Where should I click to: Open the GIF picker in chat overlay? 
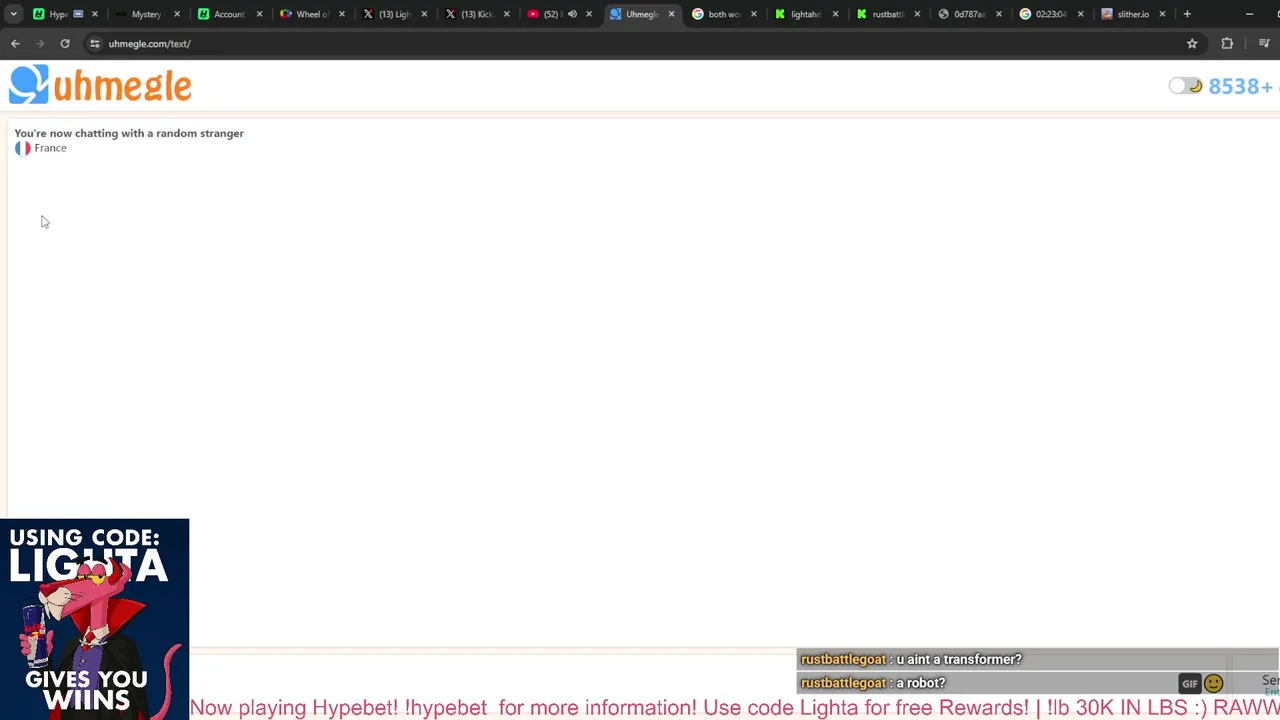pyautogui.click(x=1189, y=684)
